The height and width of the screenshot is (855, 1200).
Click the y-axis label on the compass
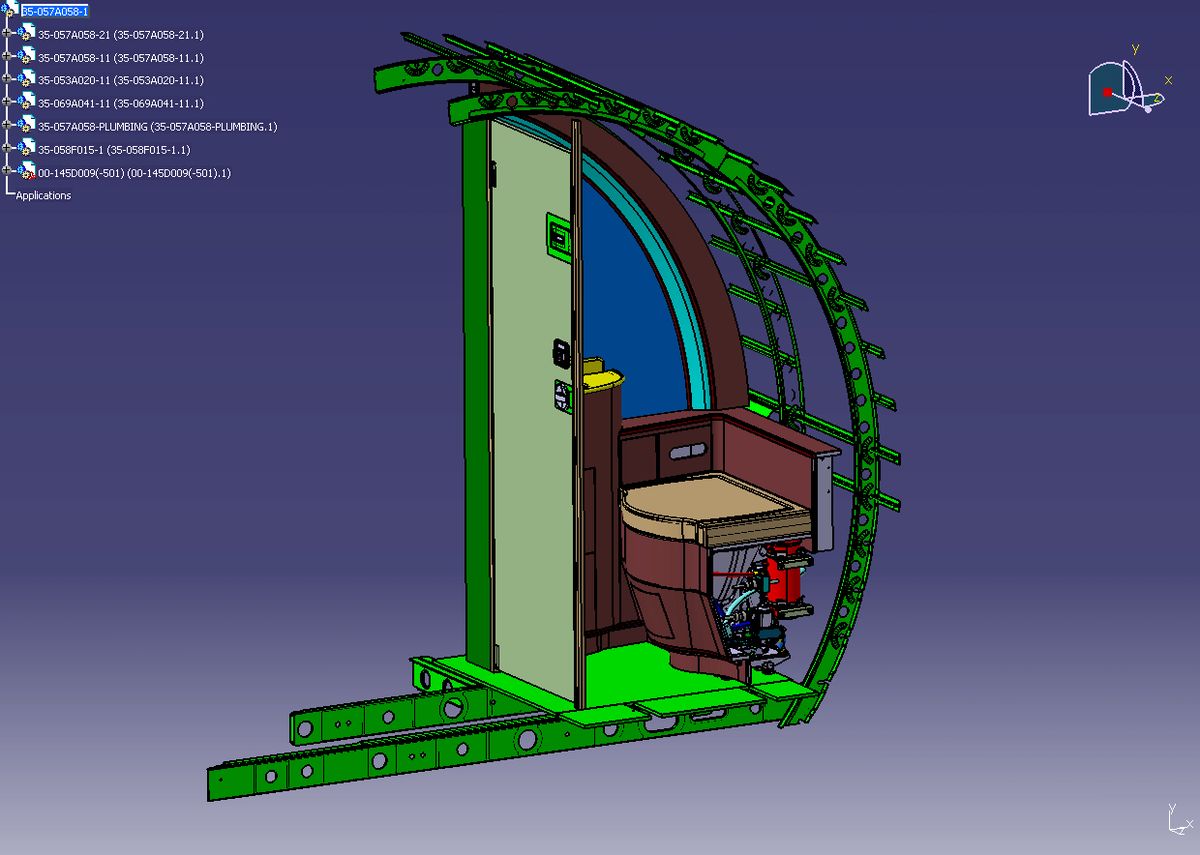[x=1135, y=48]
